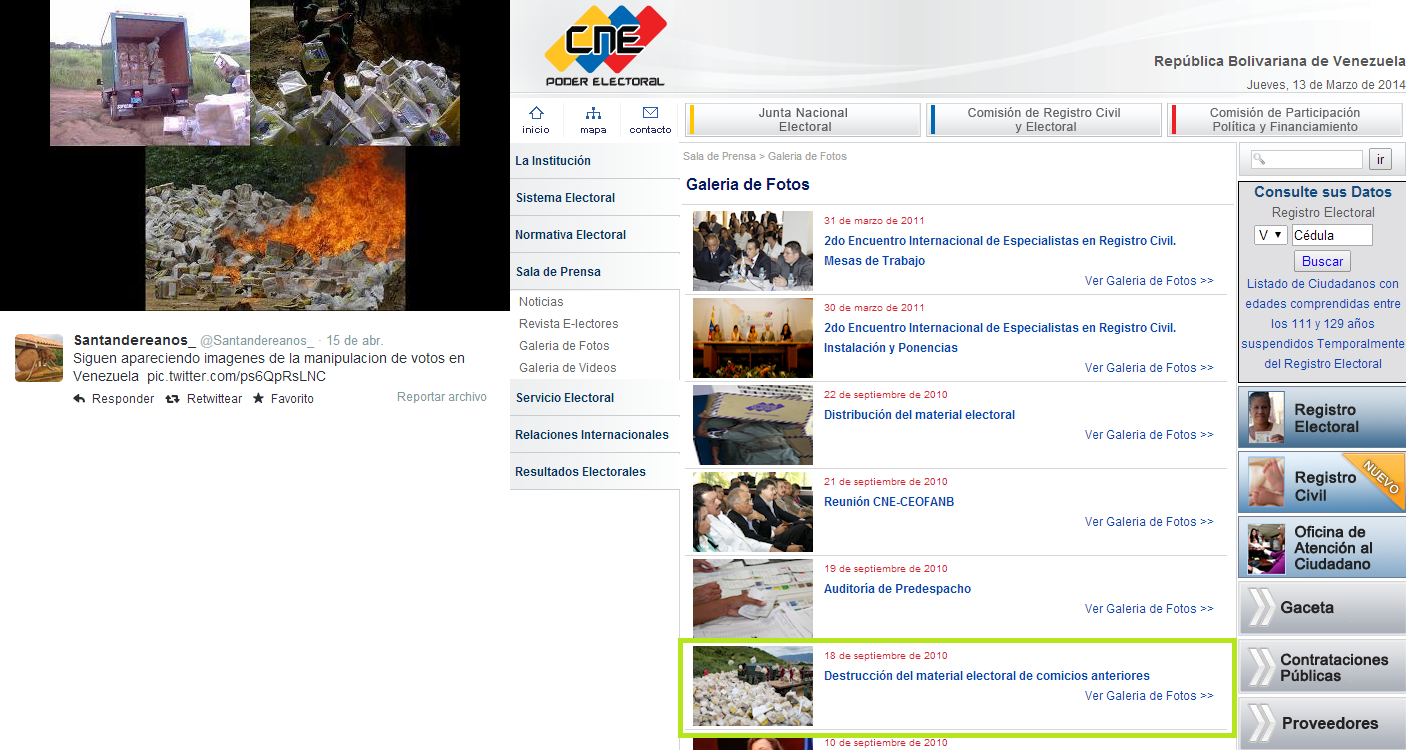Click the Cédula input field

click(x=1331, y=235)
